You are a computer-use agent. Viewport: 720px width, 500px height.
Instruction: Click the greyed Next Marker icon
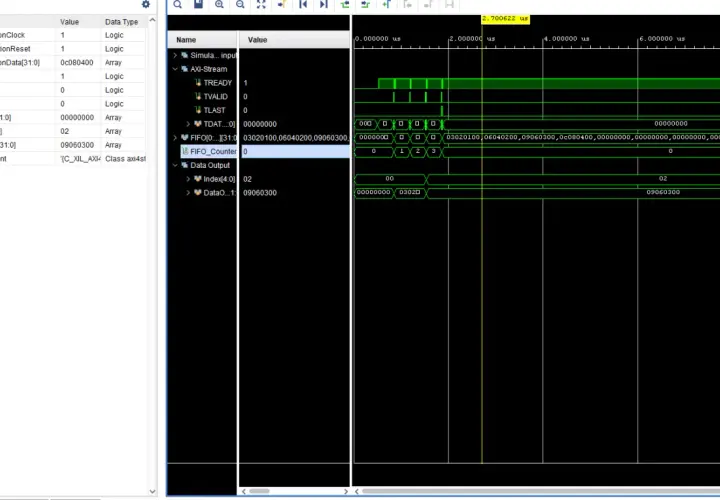click(428, 4)
